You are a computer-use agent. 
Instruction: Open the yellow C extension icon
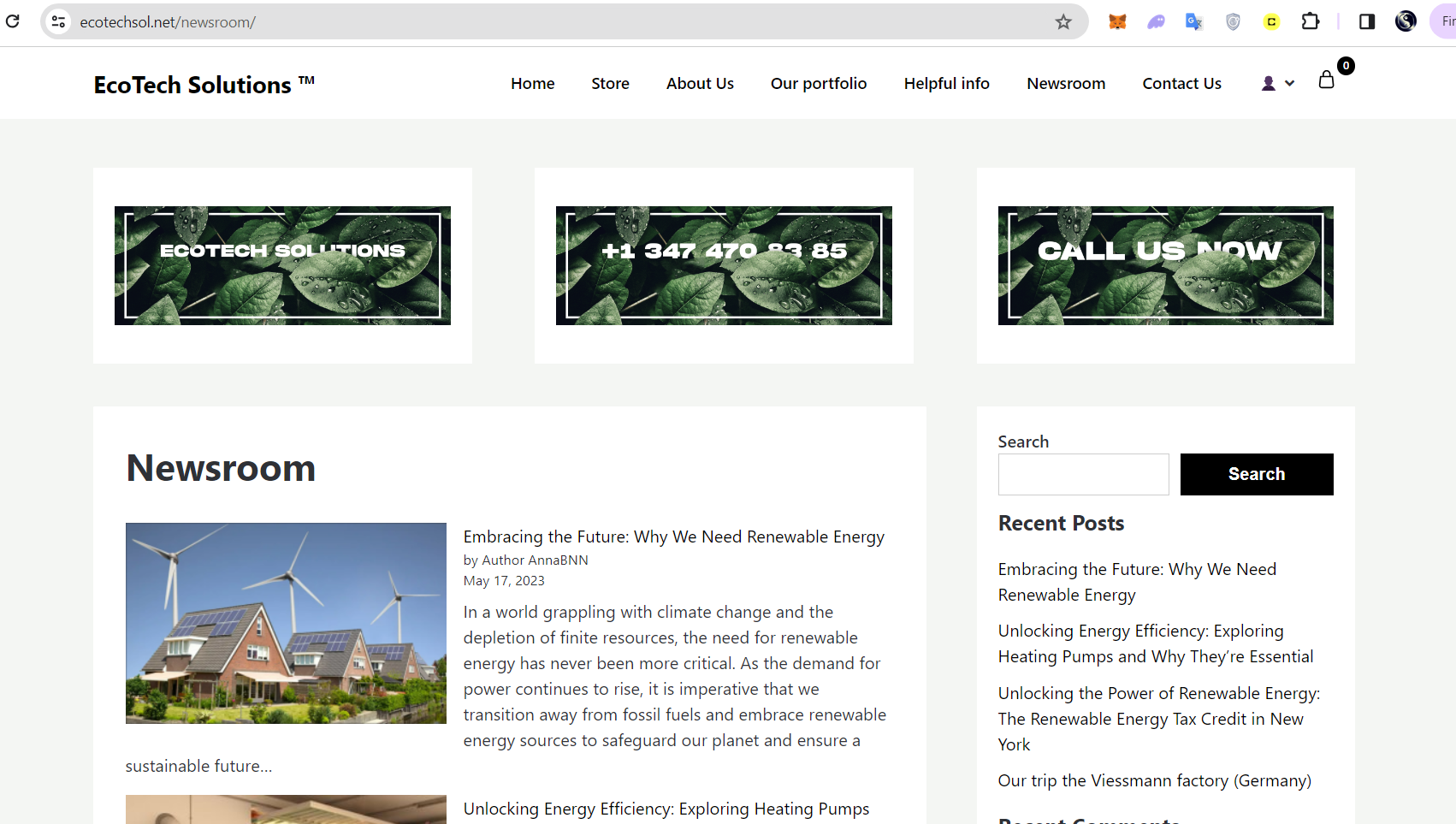point(1271,22)
